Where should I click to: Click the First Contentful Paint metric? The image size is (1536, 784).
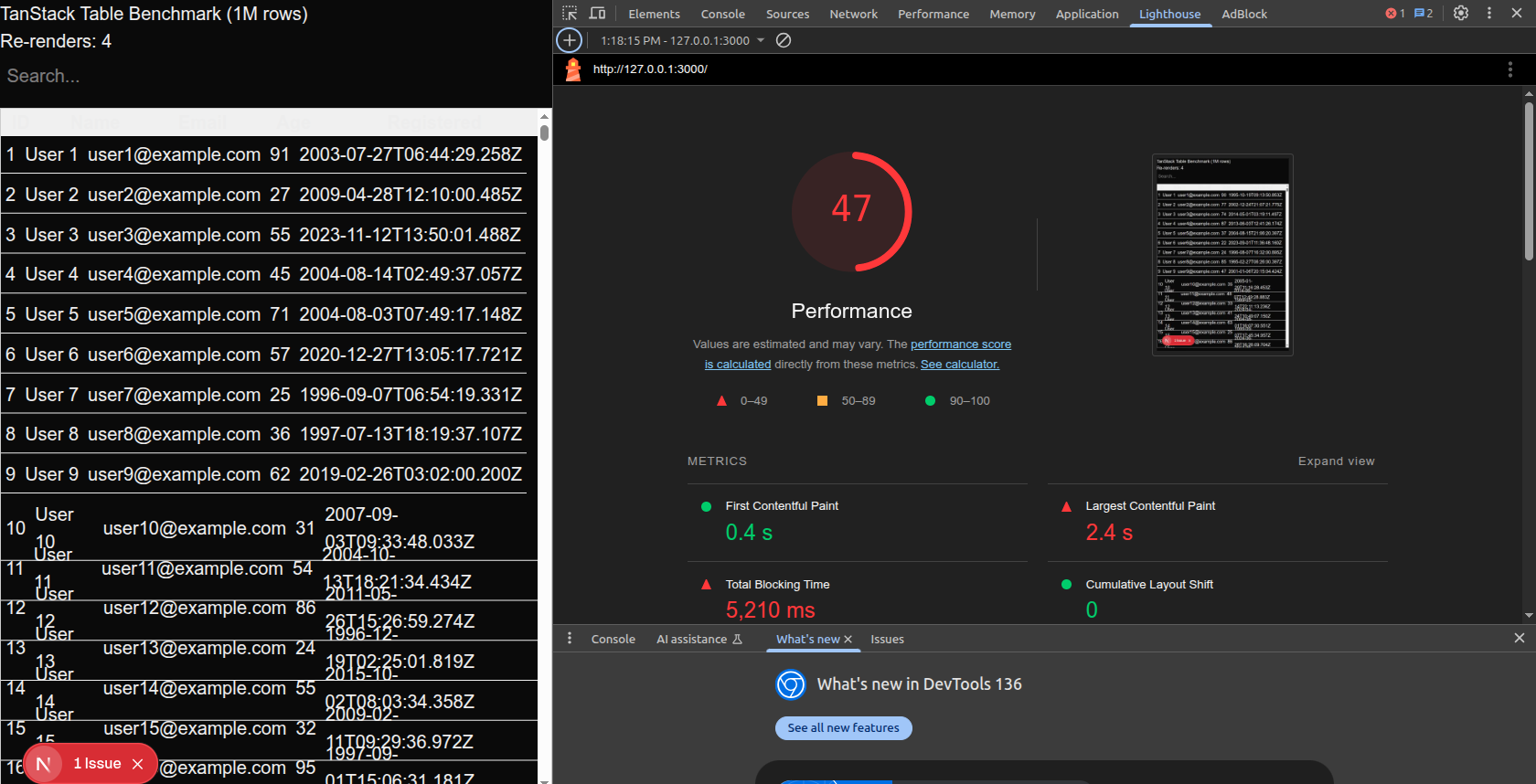click(x=857, y=523)
